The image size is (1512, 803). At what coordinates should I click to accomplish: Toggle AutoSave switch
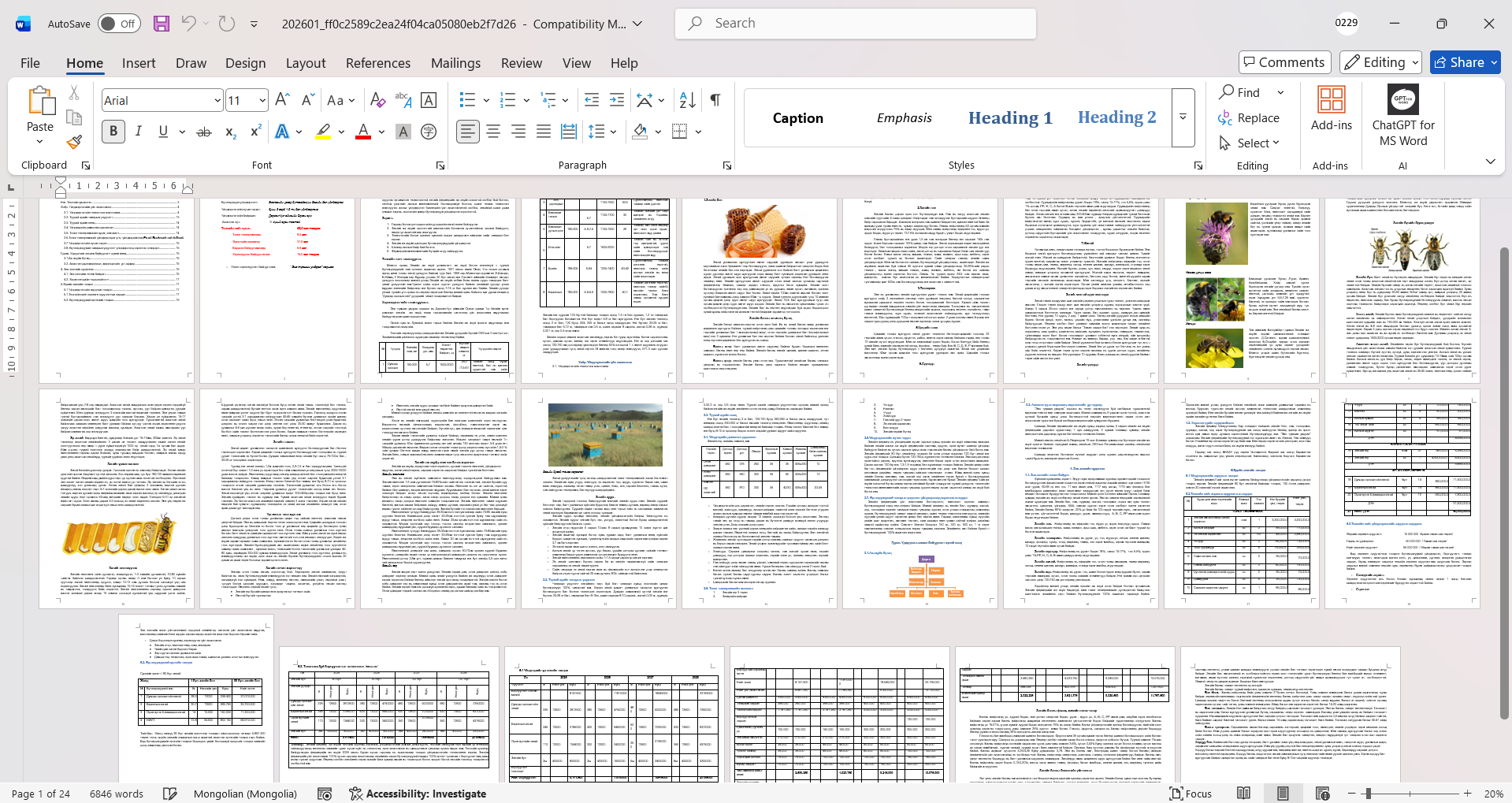(x=119, y=24)
